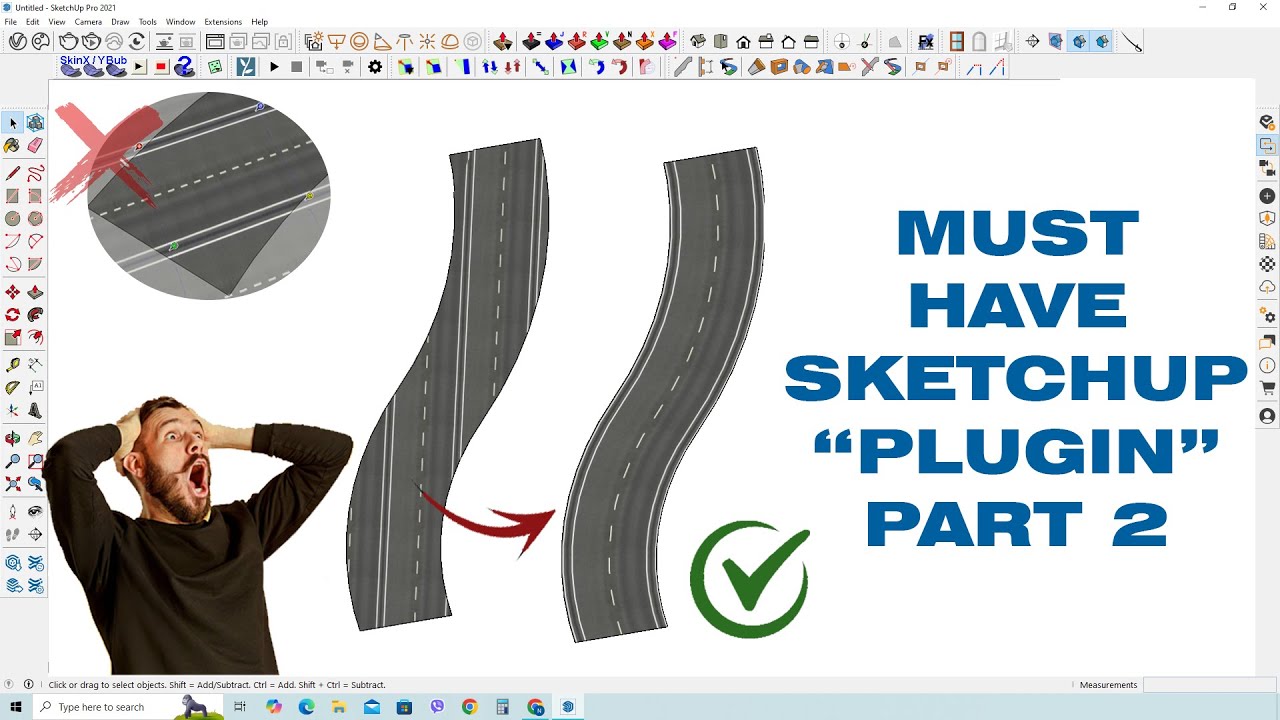Image resolution: width=1280 pixels, height=720 pixels.
Task: Open the Windows Start menu
Action: tap(16, 707)
